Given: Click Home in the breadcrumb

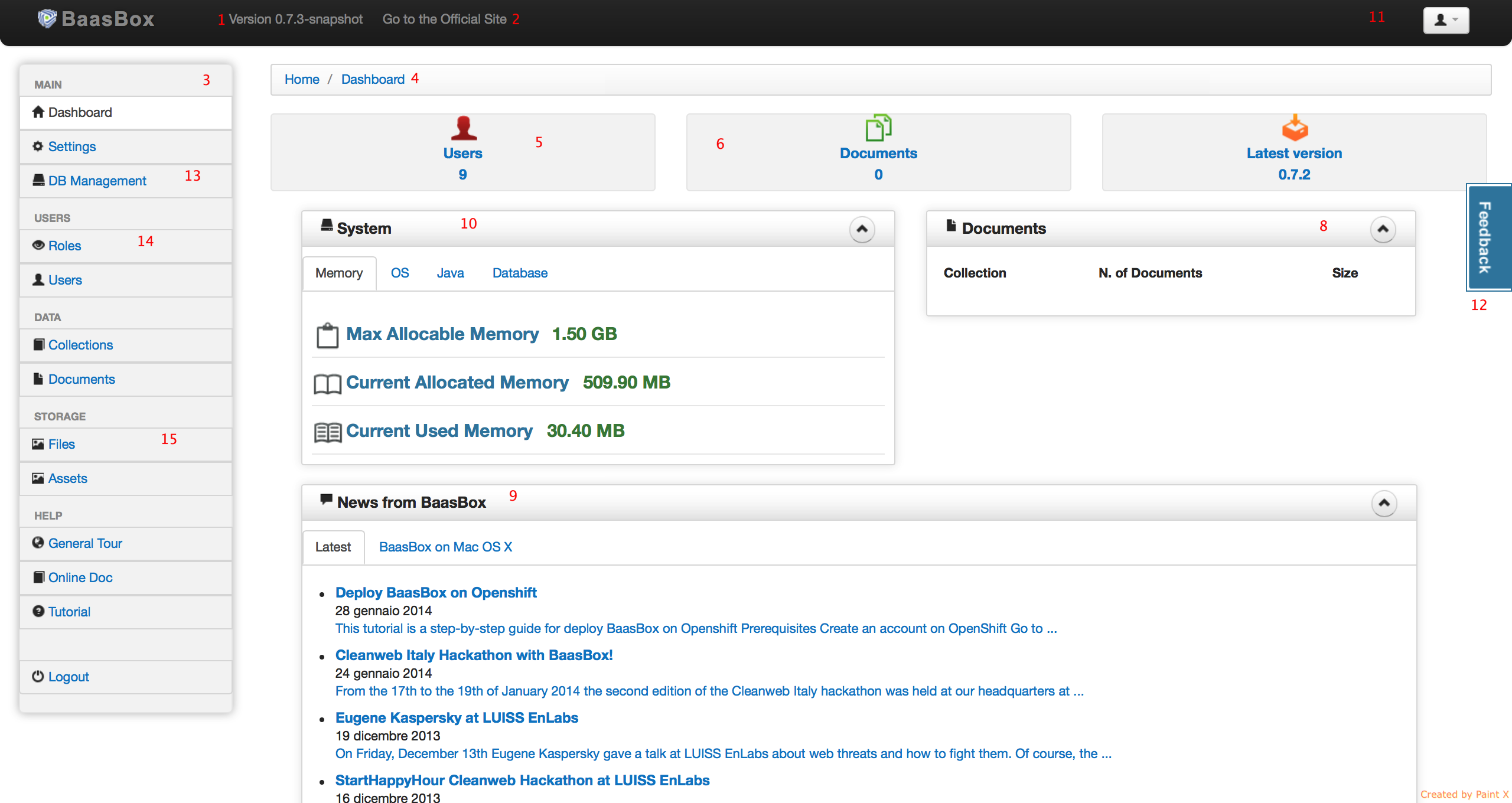Looking at the screenshot, I should (x=302, y=79).
